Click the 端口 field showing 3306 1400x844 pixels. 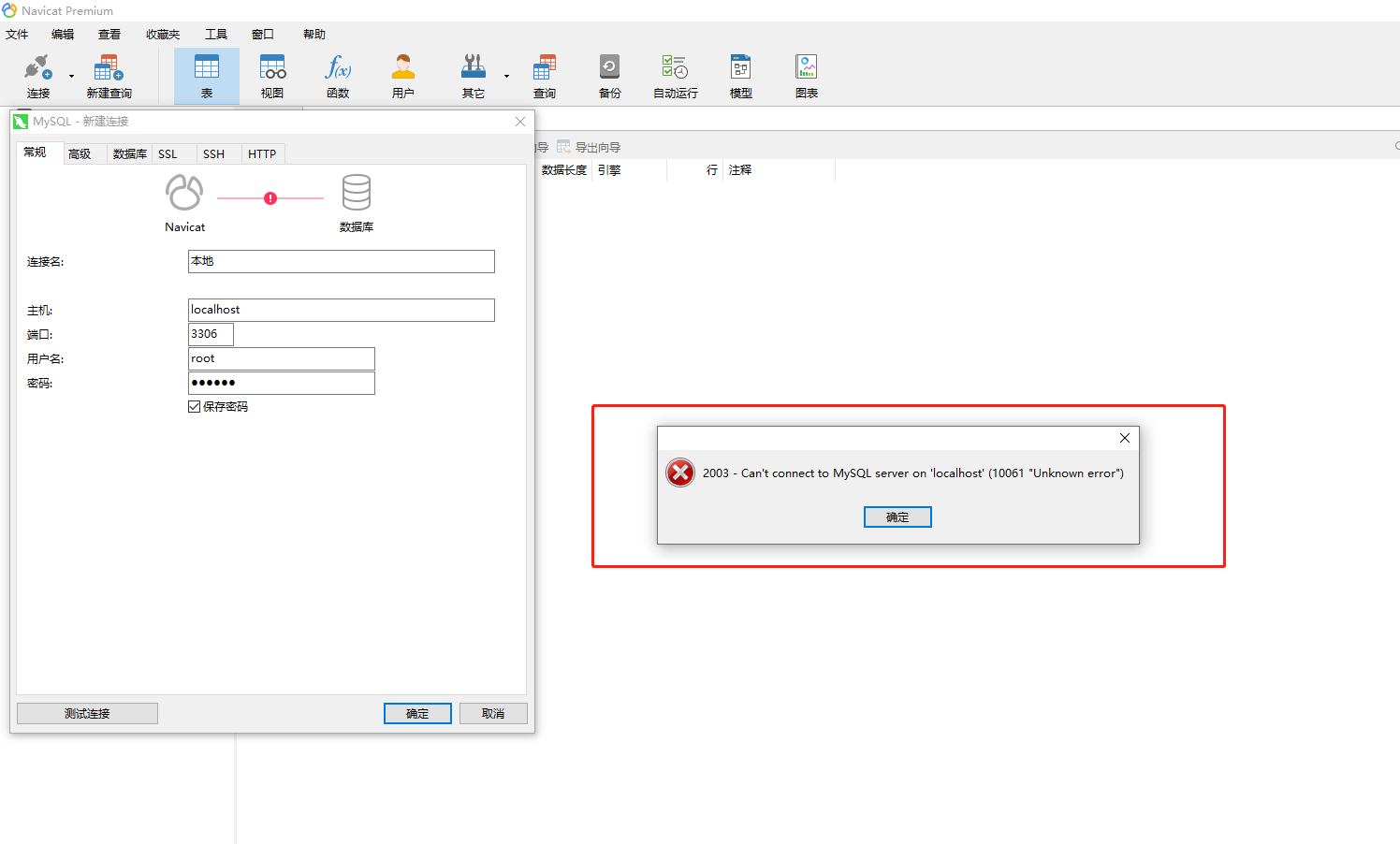211,334
